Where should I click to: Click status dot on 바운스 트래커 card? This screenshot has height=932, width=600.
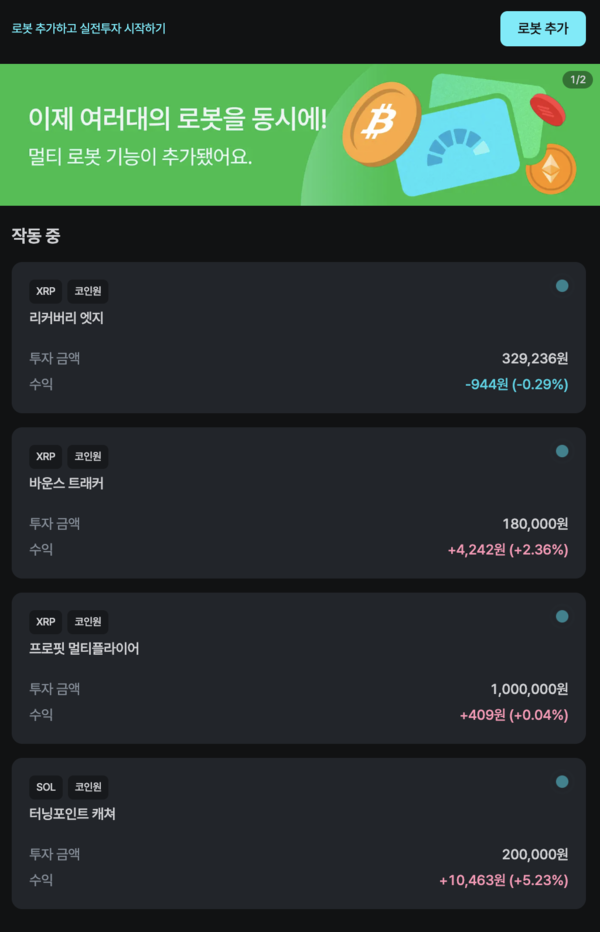[x=562, y=452]
